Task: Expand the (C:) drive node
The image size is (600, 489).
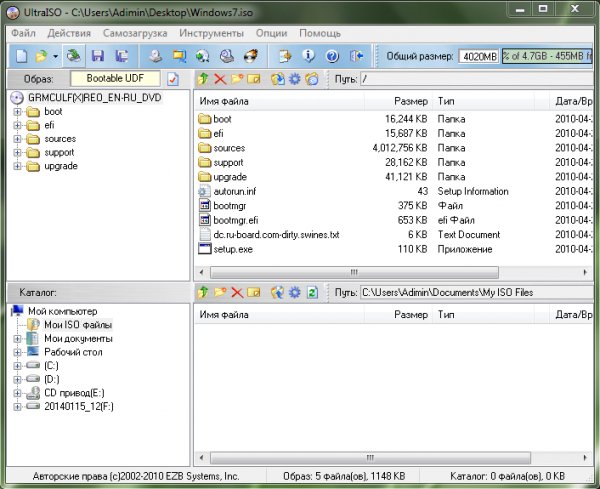Action: (x=17, y=366)
